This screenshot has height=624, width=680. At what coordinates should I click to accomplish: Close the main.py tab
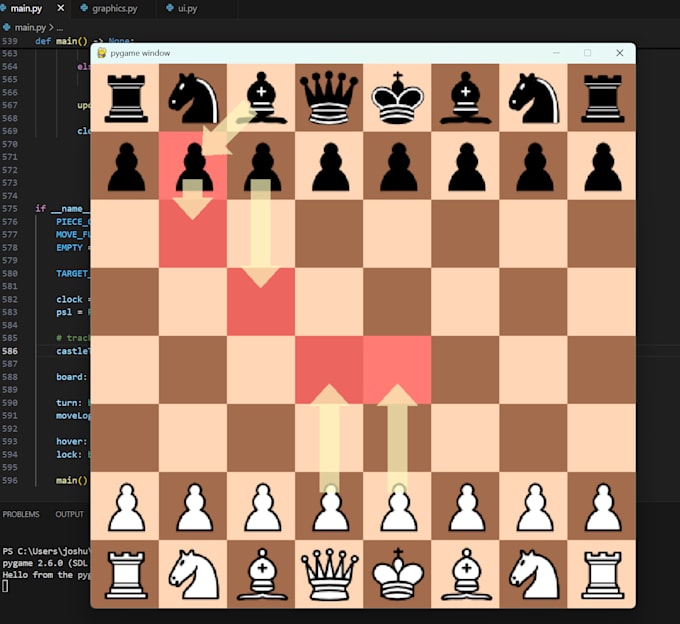coord(61,8)
